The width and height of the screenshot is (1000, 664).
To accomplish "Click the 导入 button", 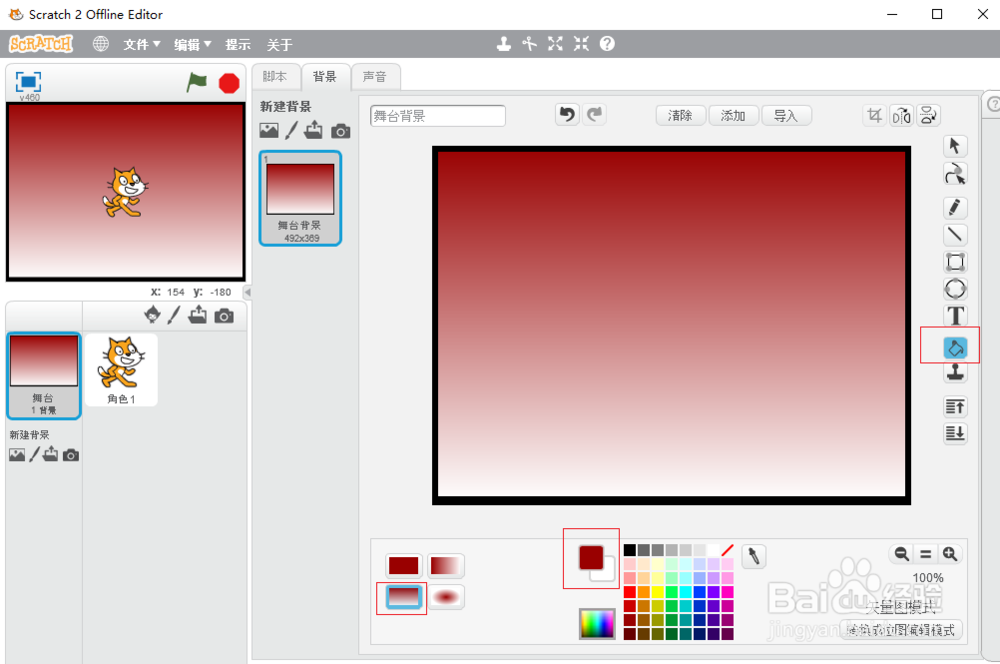I will pos(786,115).
